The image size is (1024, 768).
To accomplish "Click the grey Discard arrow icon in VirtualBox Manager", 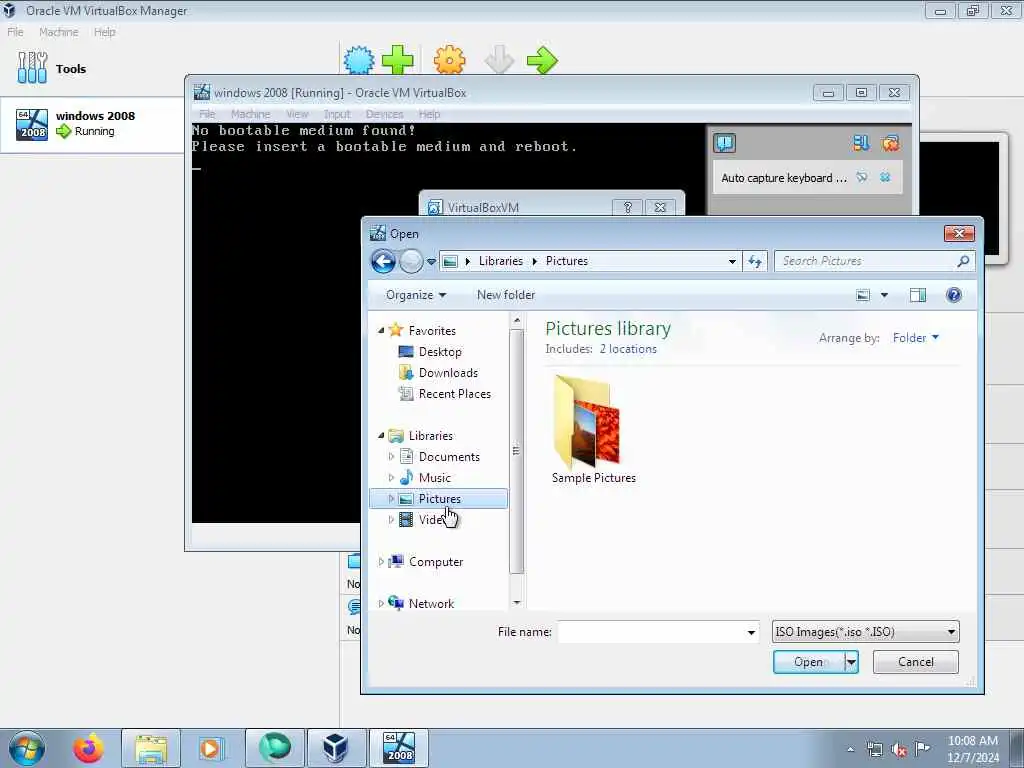I will point(500,61).
